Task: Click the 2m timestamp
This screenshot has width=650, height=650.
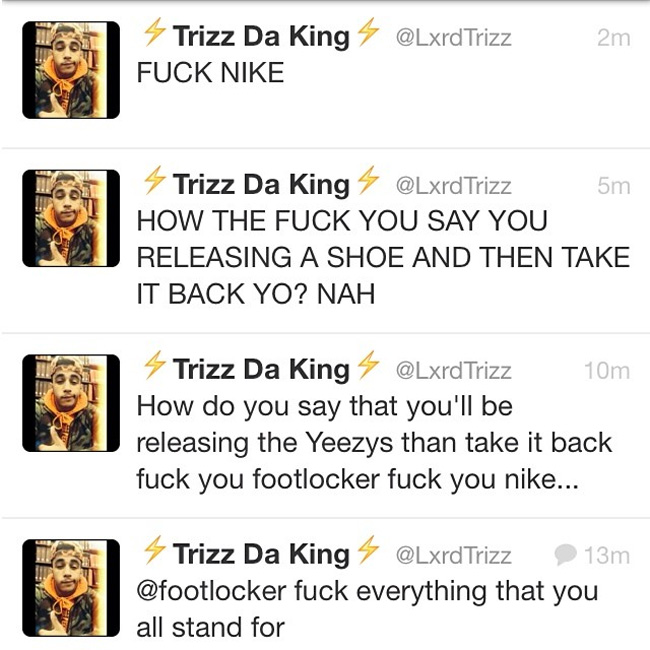Action: point(614,38)
